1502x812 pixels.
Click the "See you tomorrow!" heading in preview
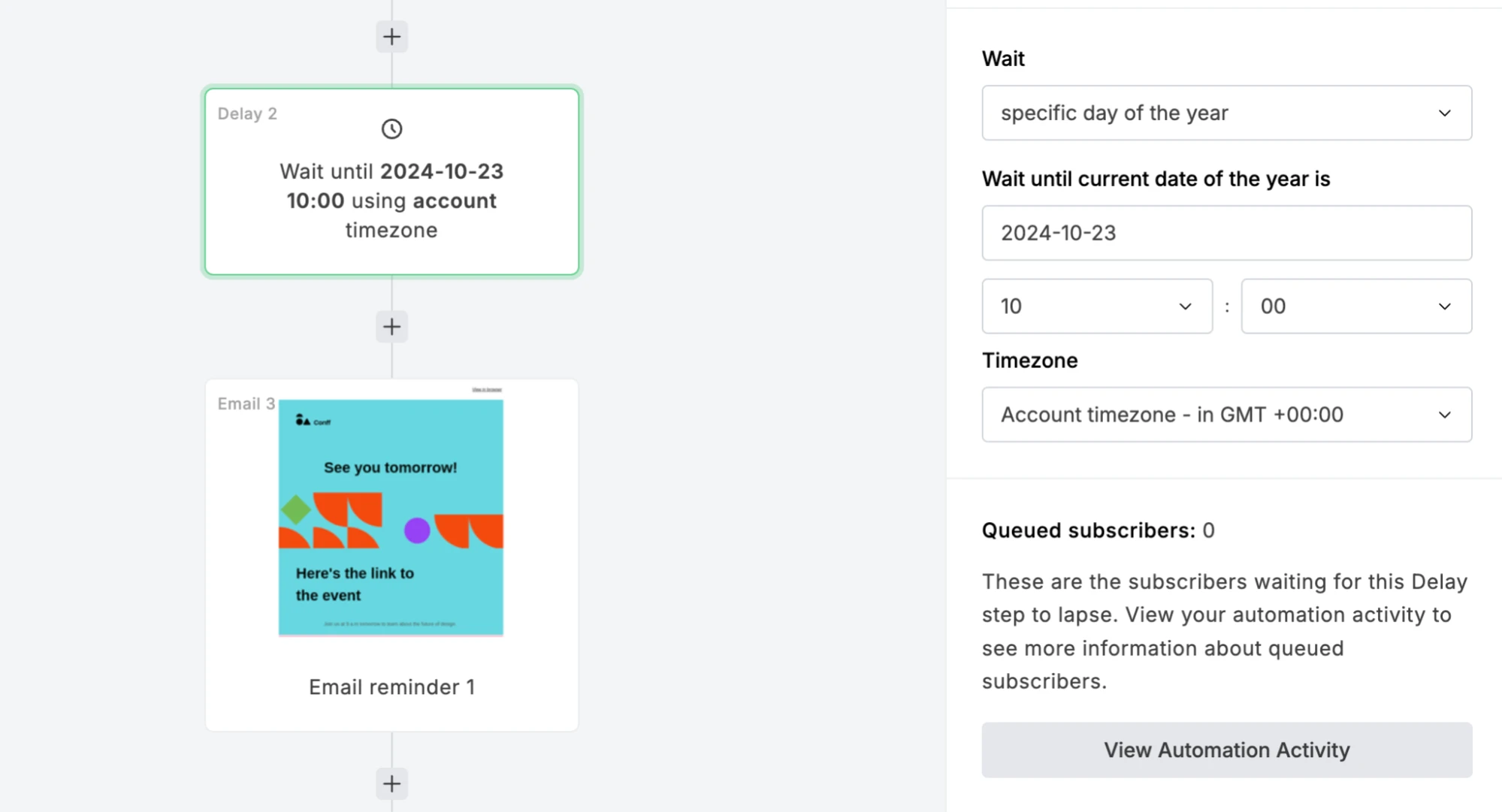point(390,467)
